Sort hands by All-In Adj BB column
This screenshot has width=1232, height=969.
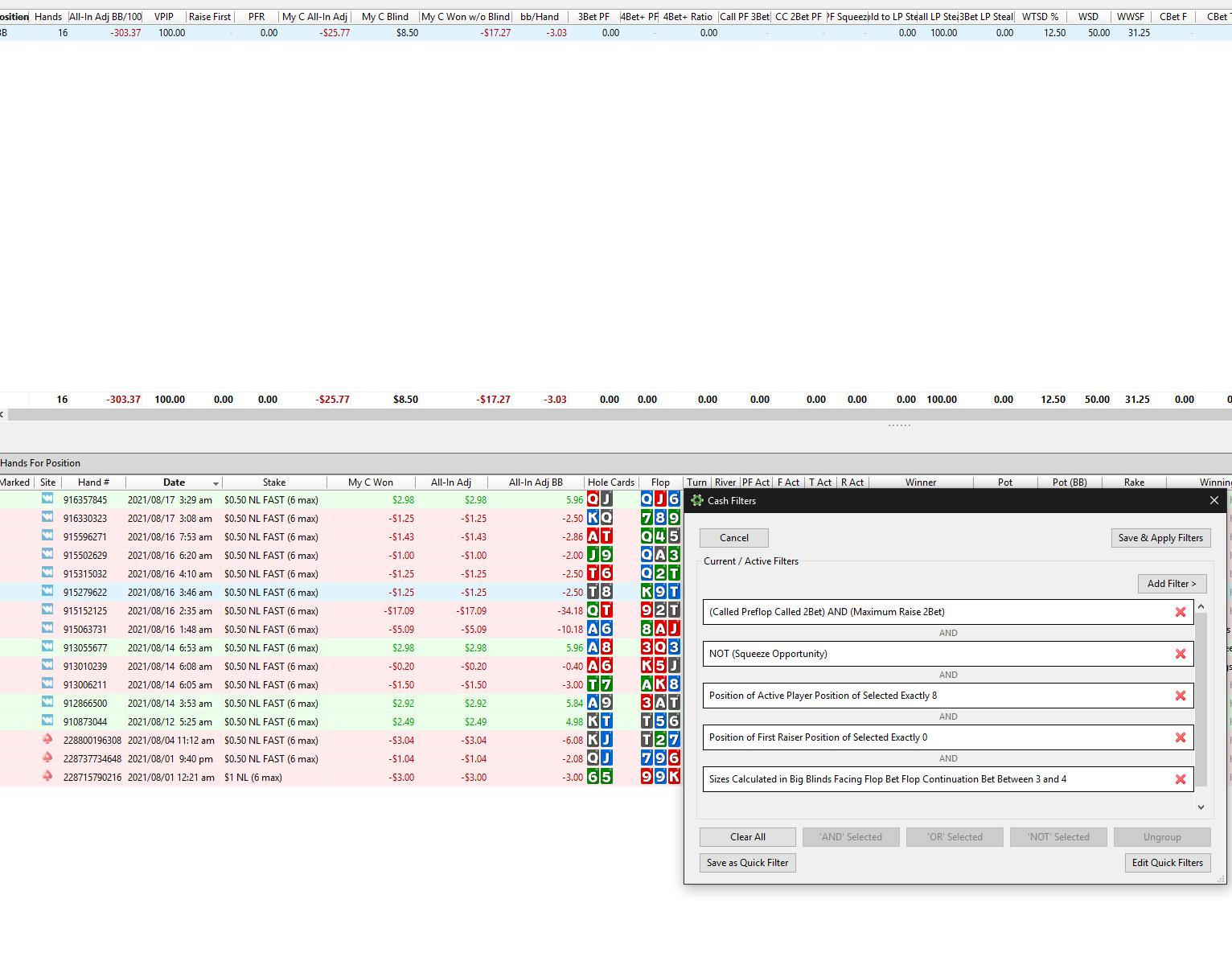click(x=536, y=482)
